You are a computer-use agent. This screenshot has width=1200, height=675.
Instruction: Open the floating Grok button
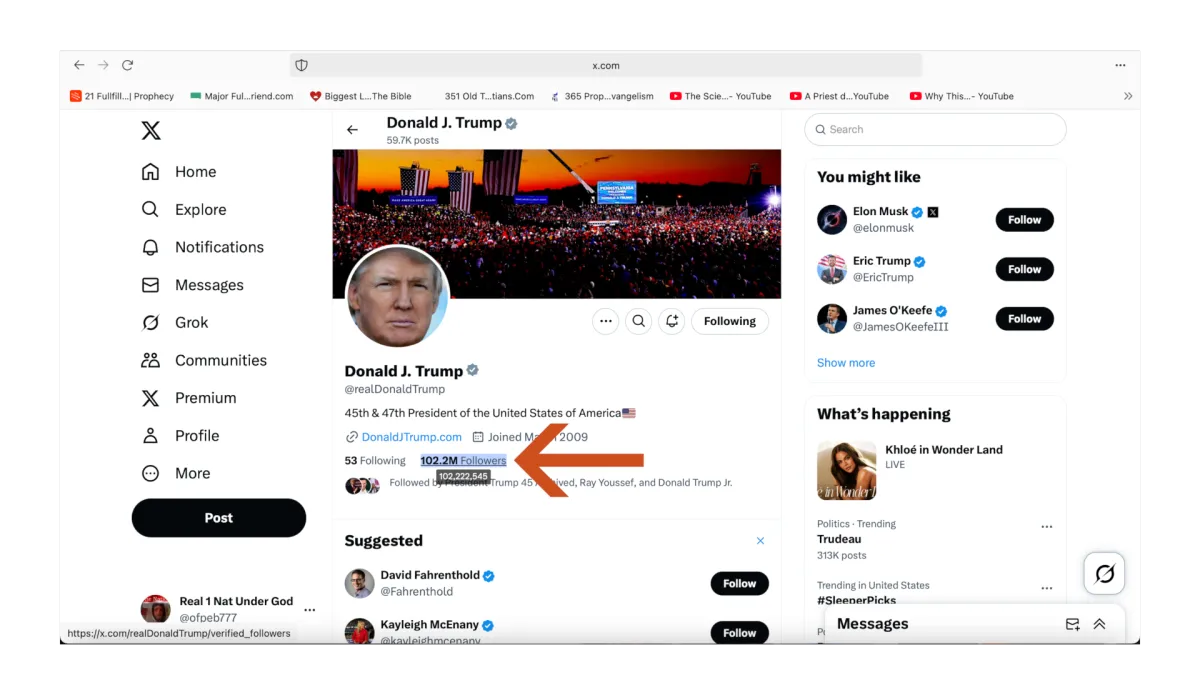[x=1105, y=574]
